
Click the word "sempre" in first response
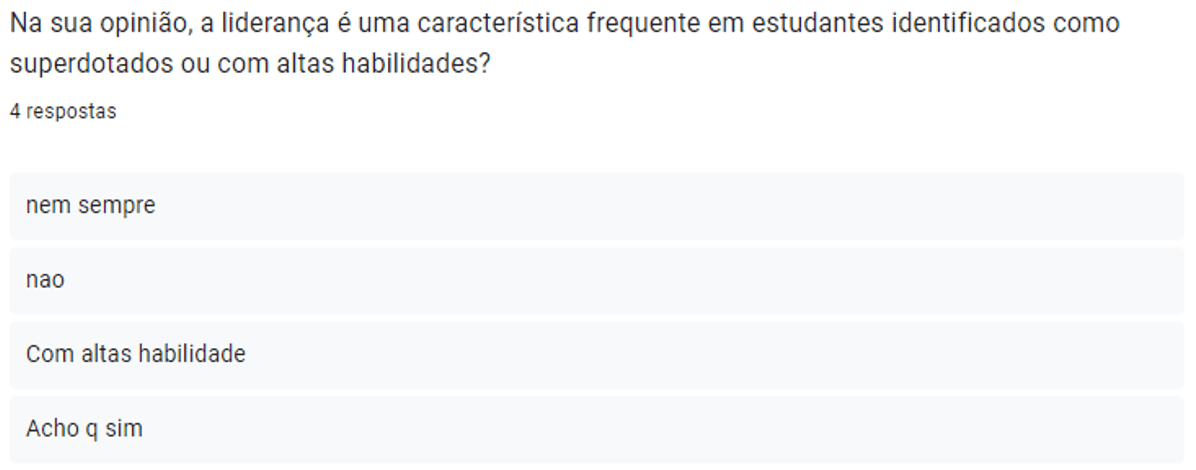121,207
